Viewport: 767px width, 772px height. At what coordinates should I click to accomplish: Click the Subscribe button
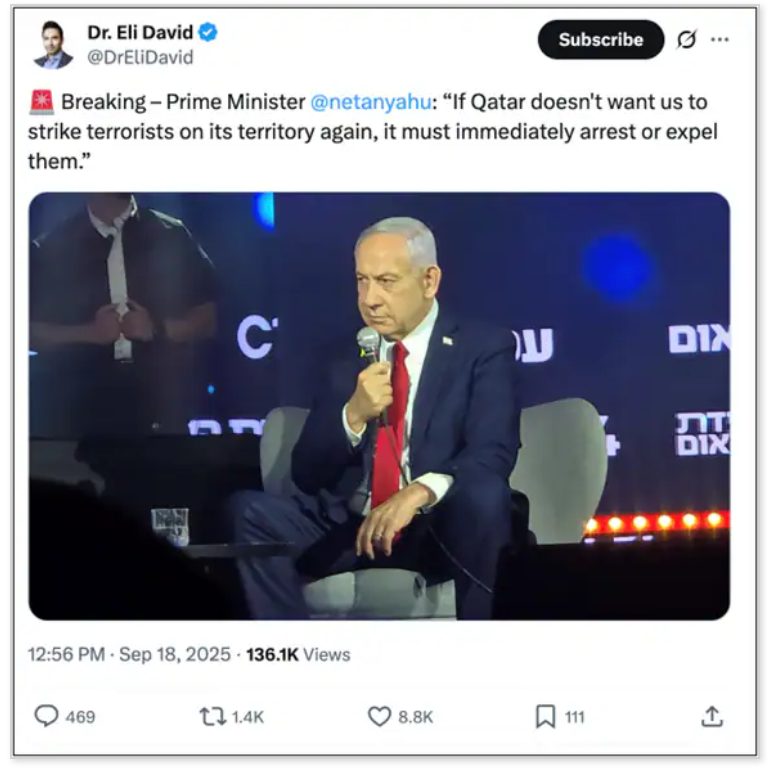click(601, 39)
